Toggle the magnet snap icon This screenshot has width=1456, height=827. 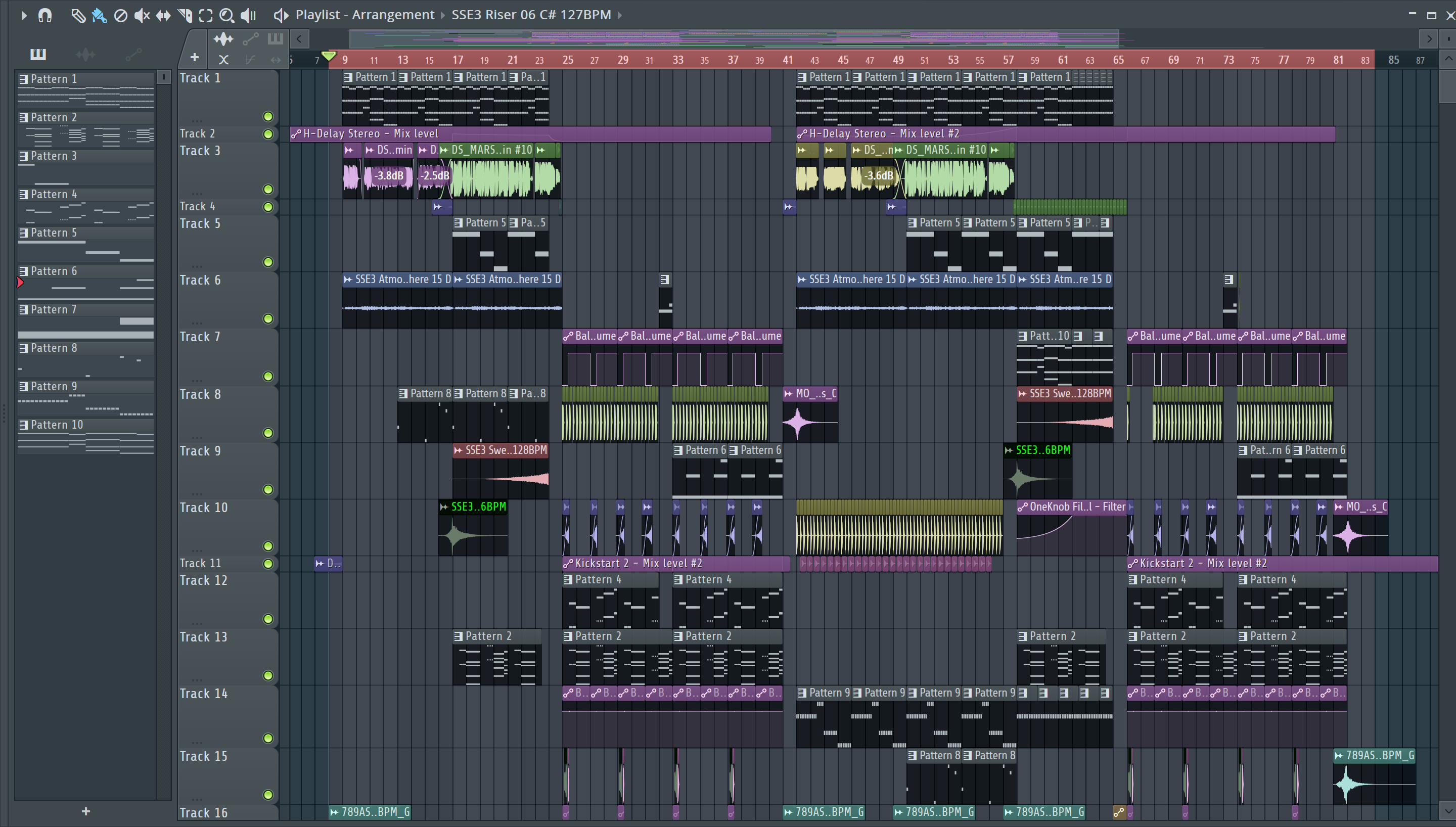pos(45,15)
